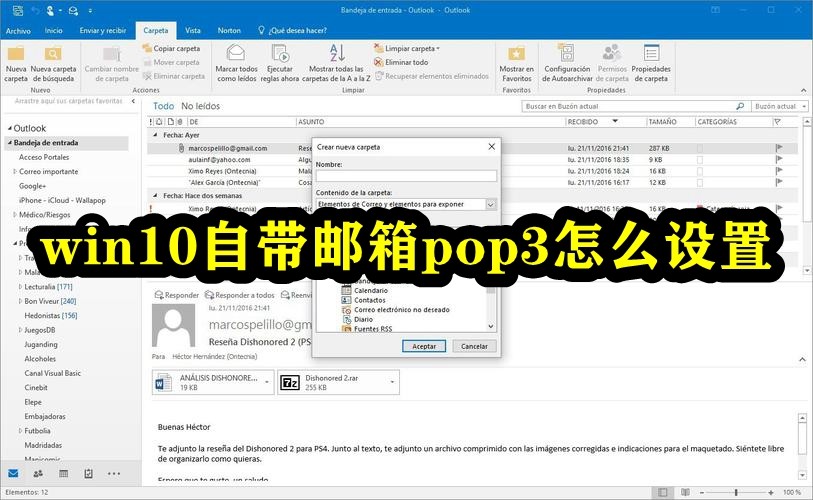Viewport: 813px width, 500px height.
Task: Flag the aulainf@yahoo.com message
Action: tap(779, 160)
